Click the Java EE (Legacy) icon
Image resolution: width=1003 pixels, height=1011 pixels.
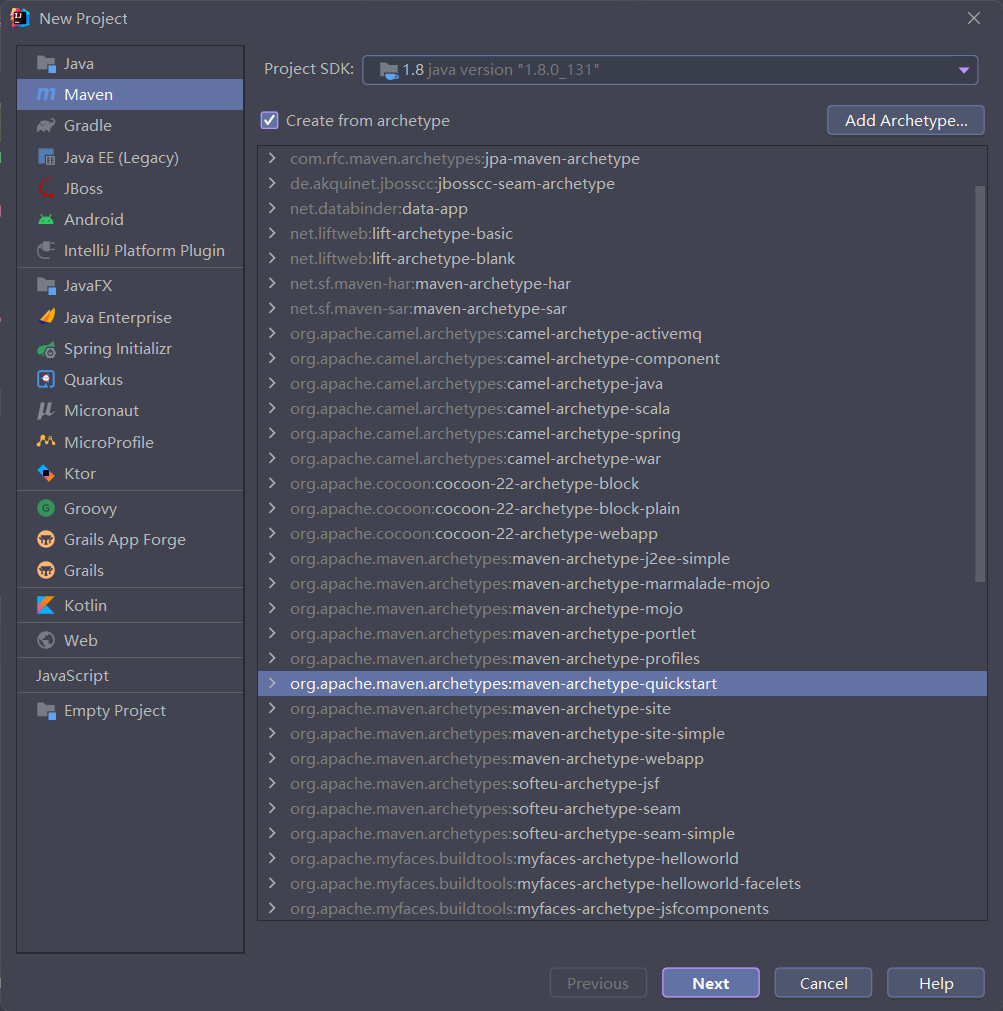(46, 157)
